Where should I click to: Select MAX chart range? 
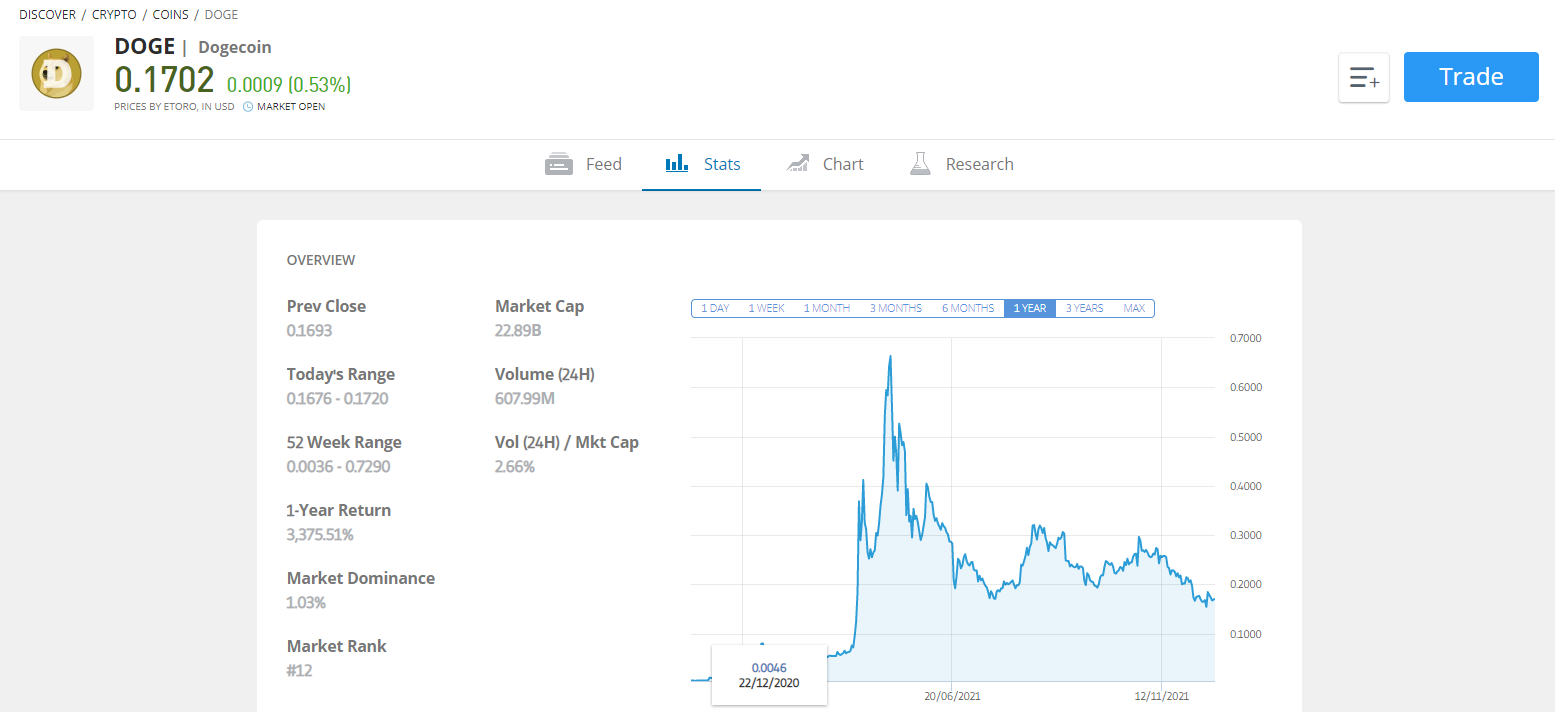click(x=1134, y=308)
